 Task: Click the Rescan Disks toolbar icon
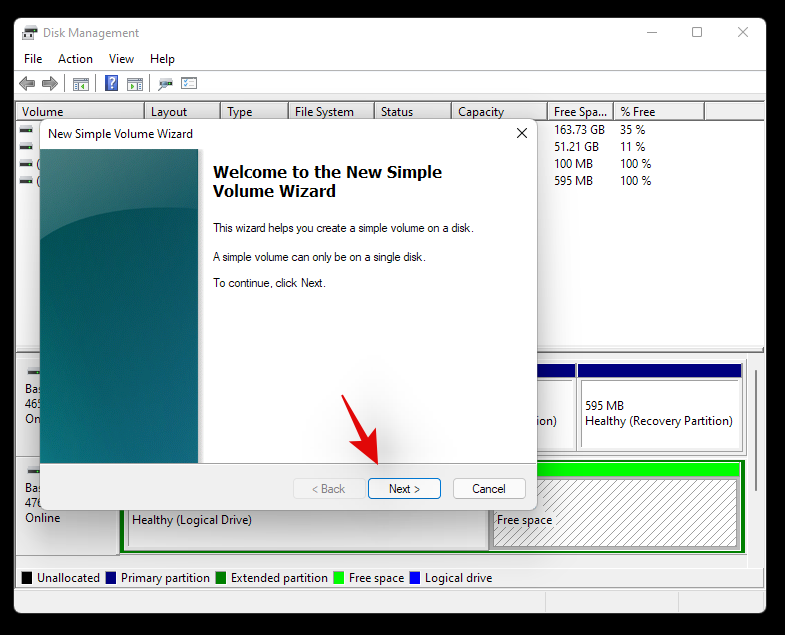pos(166,84)
